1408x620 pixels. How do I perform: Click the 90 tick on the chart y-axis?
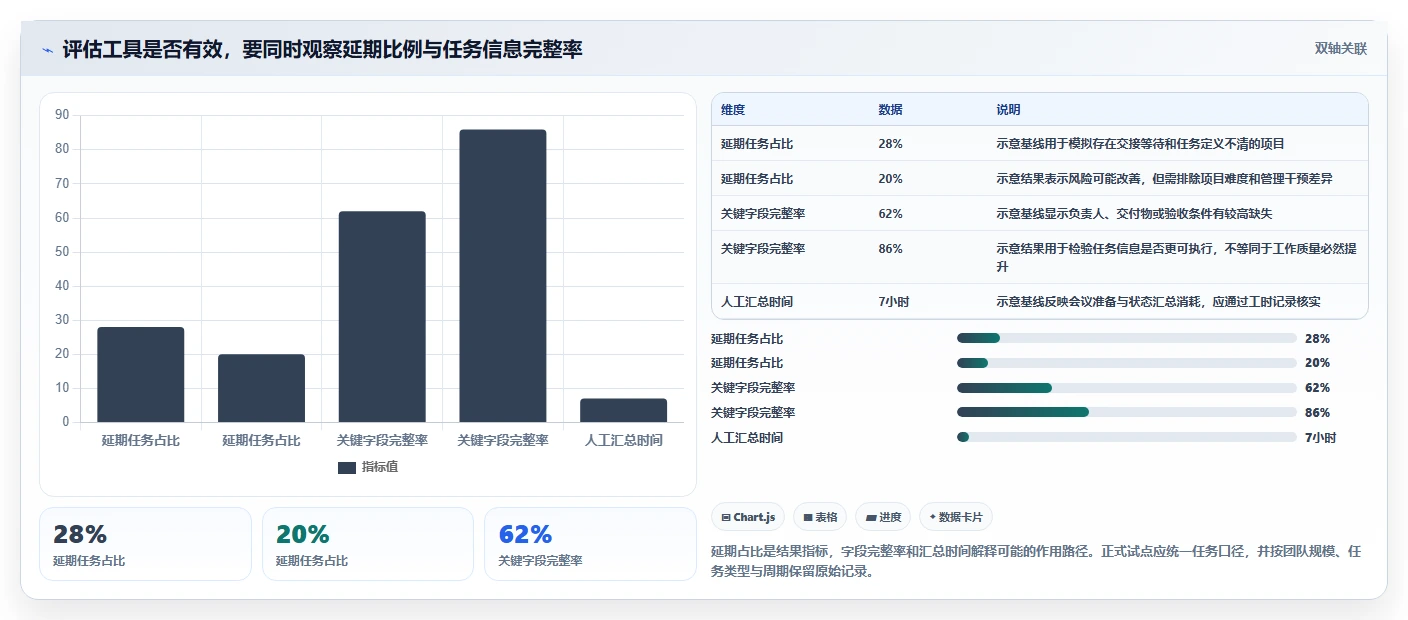62,115
